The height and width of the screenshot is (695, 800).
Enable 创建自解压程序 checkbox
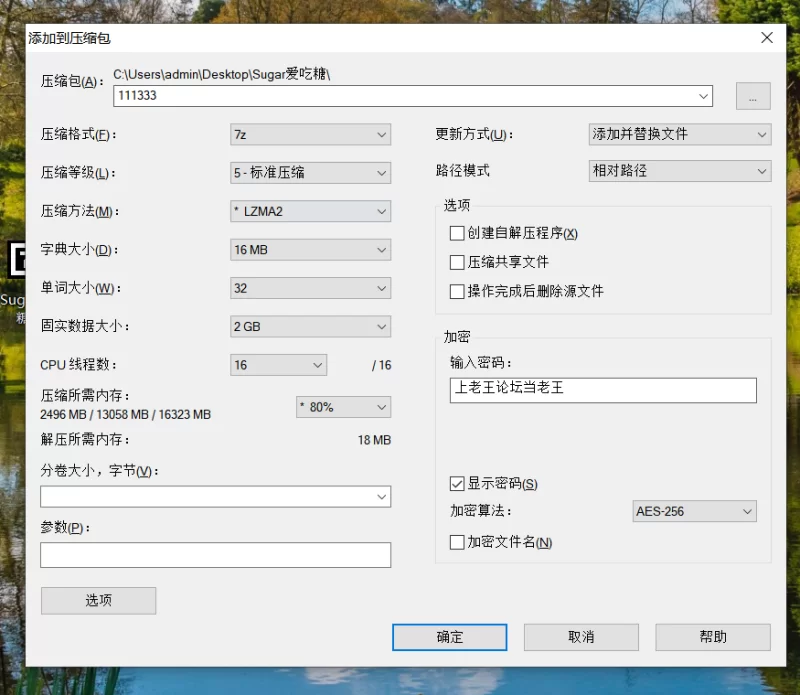457,234
